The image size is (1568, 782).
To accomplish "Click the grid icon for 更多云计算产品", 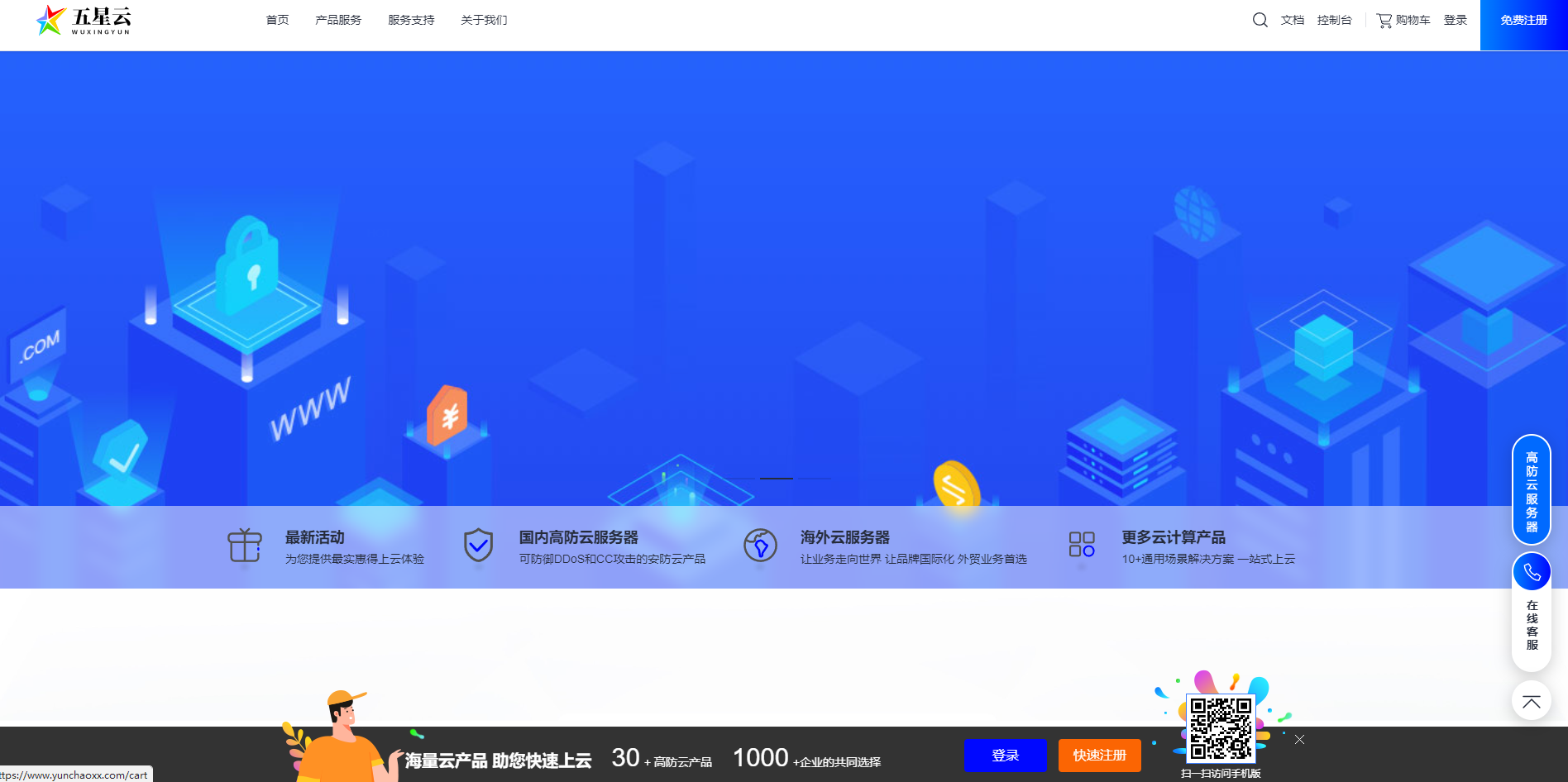I will pos(1081,546).
